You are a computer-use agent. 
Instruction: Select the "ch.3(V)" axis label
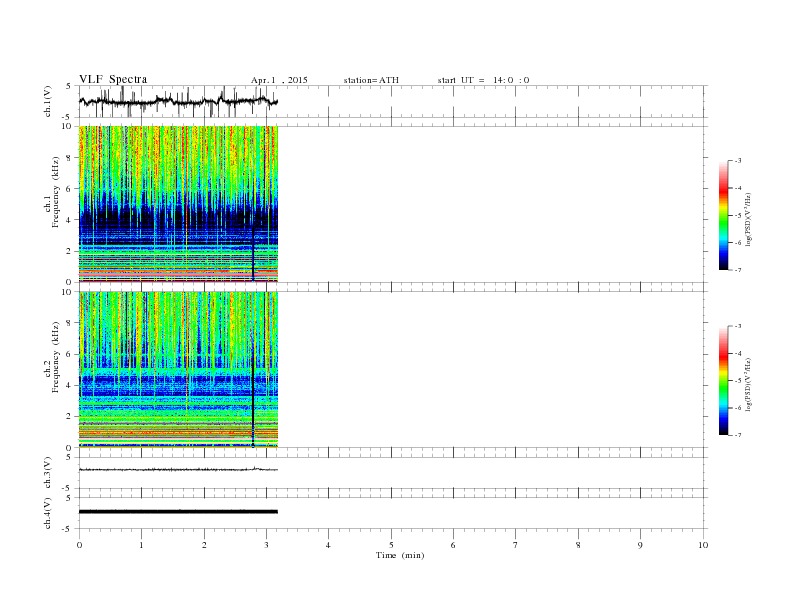48,472
